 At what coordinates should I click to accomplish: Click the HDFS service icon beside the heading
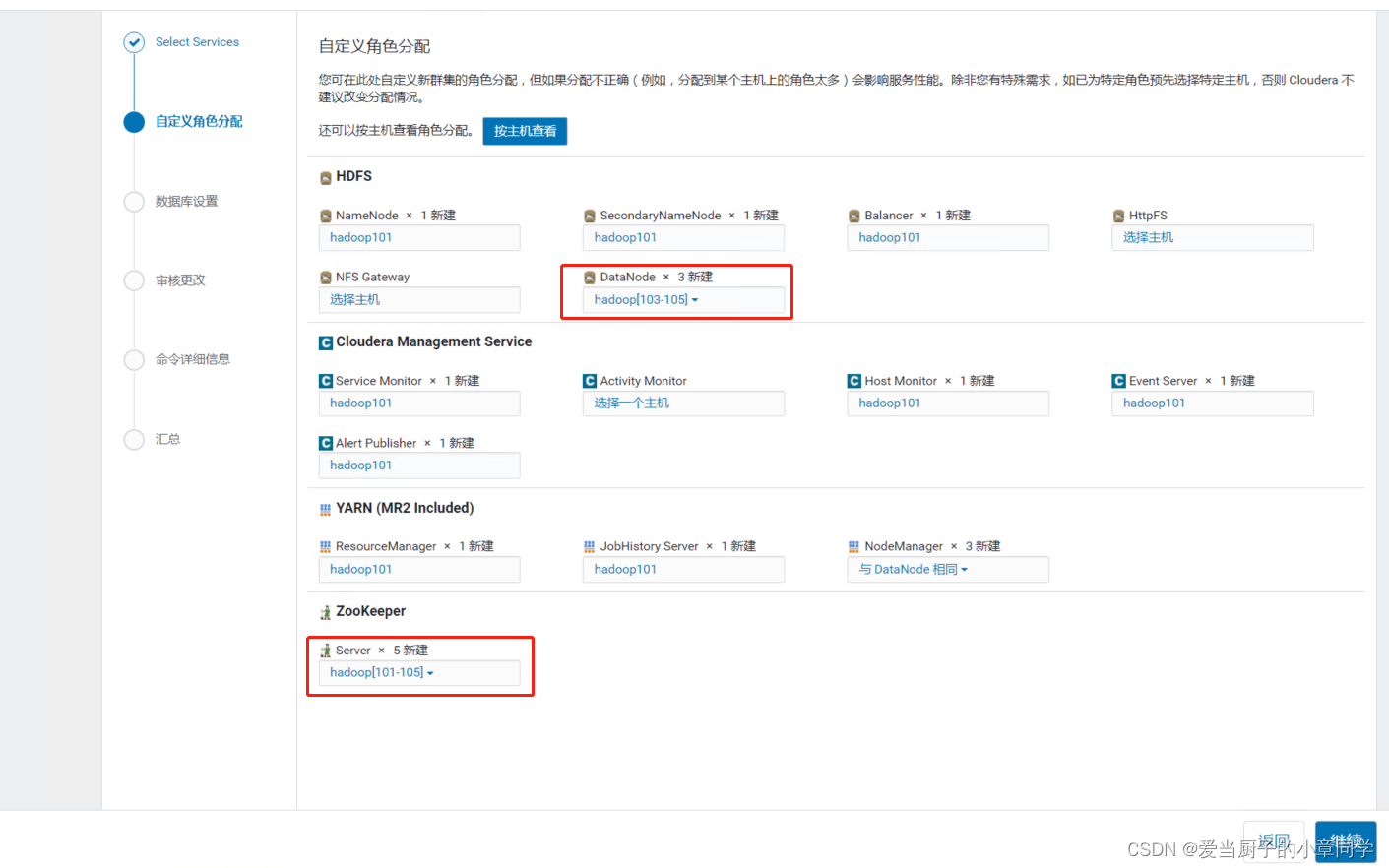[x=326, y=178]
